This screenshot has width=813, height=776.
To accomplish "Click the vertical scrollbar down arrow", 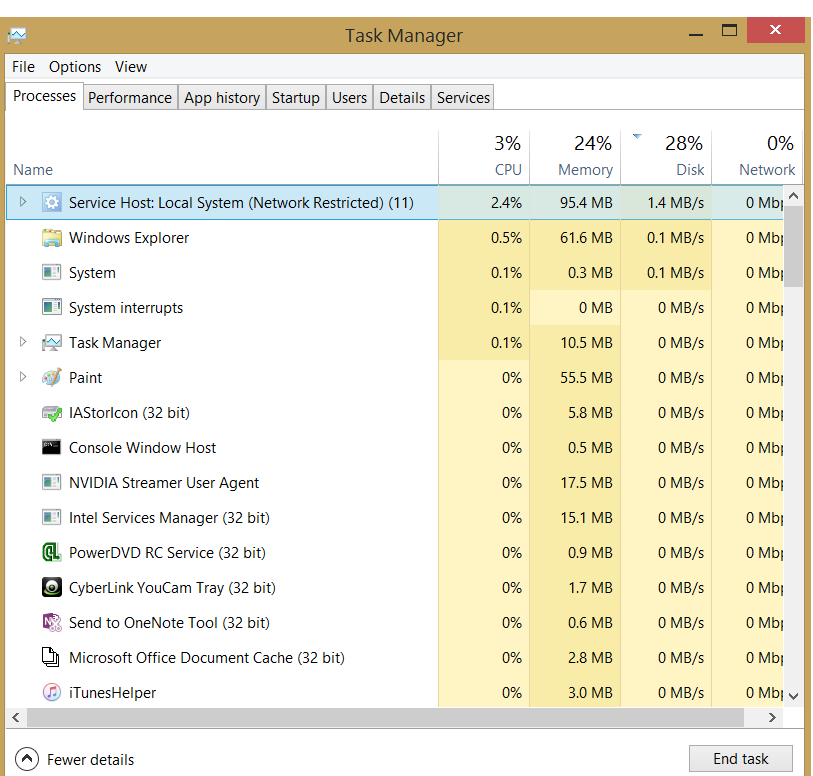I will click(x=793, y=696).
